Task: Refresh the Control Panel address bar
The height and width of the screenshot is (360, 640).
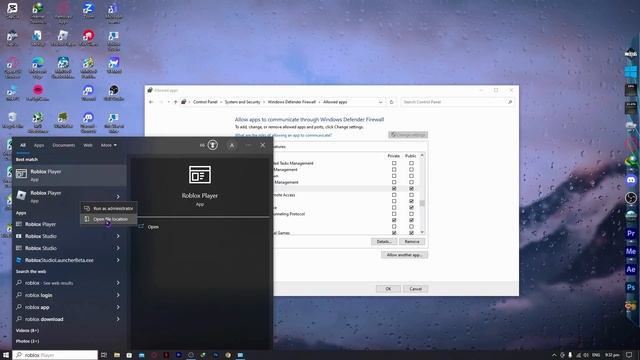Action: point(391,102)
